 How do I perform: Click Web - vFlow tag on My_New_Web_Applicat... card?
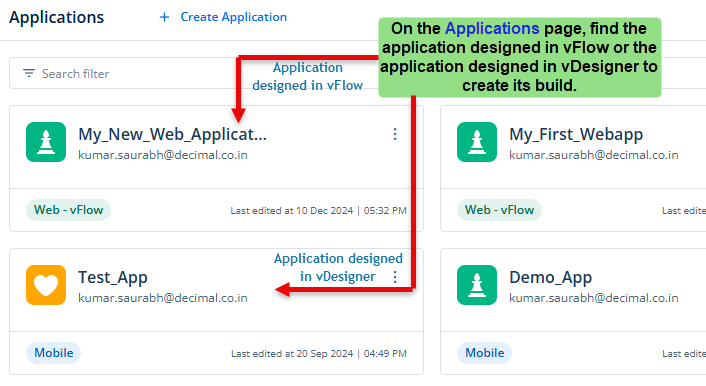(68, 210)
